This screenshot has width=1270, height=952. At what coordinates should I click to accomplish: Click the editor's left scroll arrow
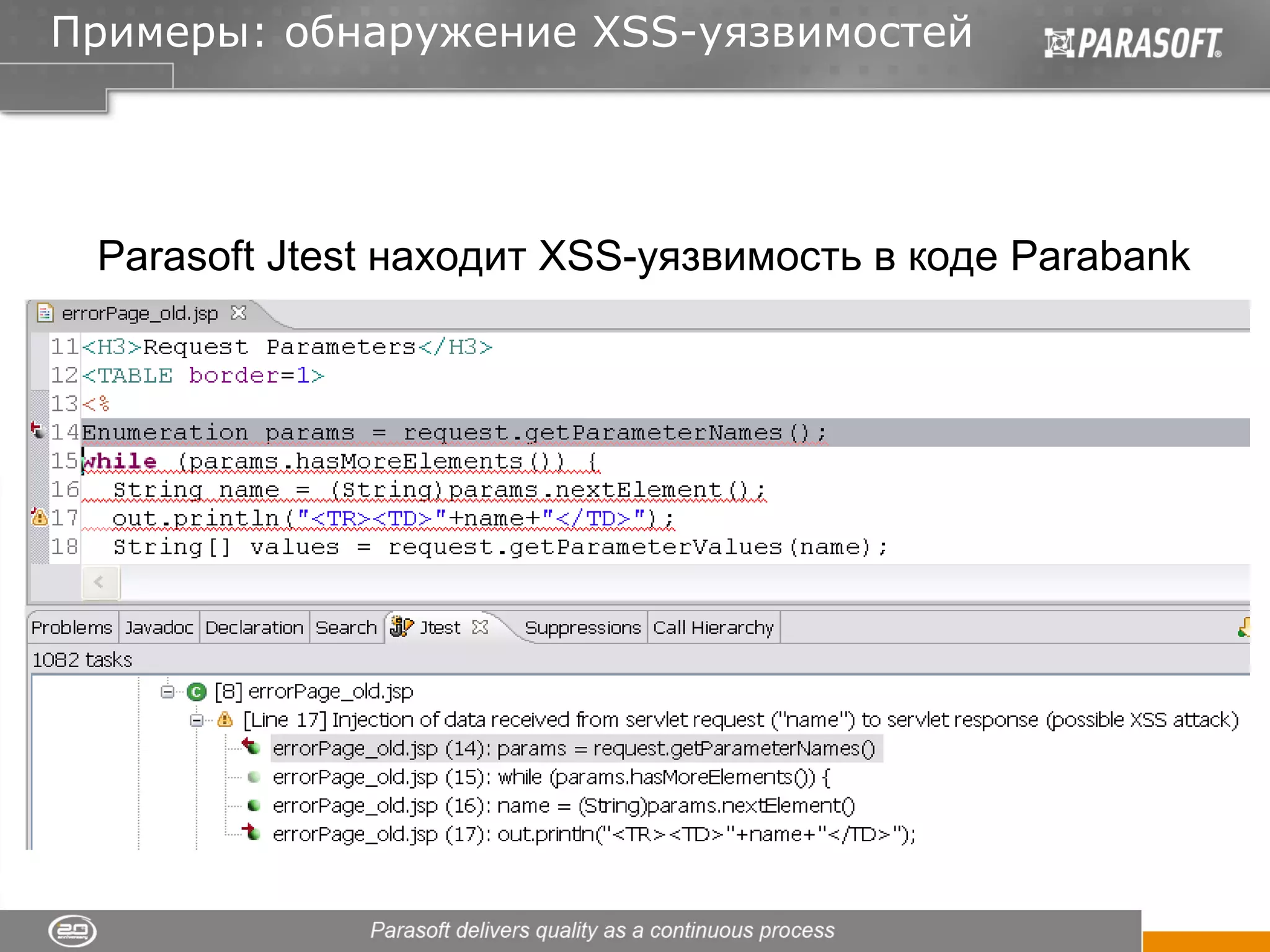(100, 583)
